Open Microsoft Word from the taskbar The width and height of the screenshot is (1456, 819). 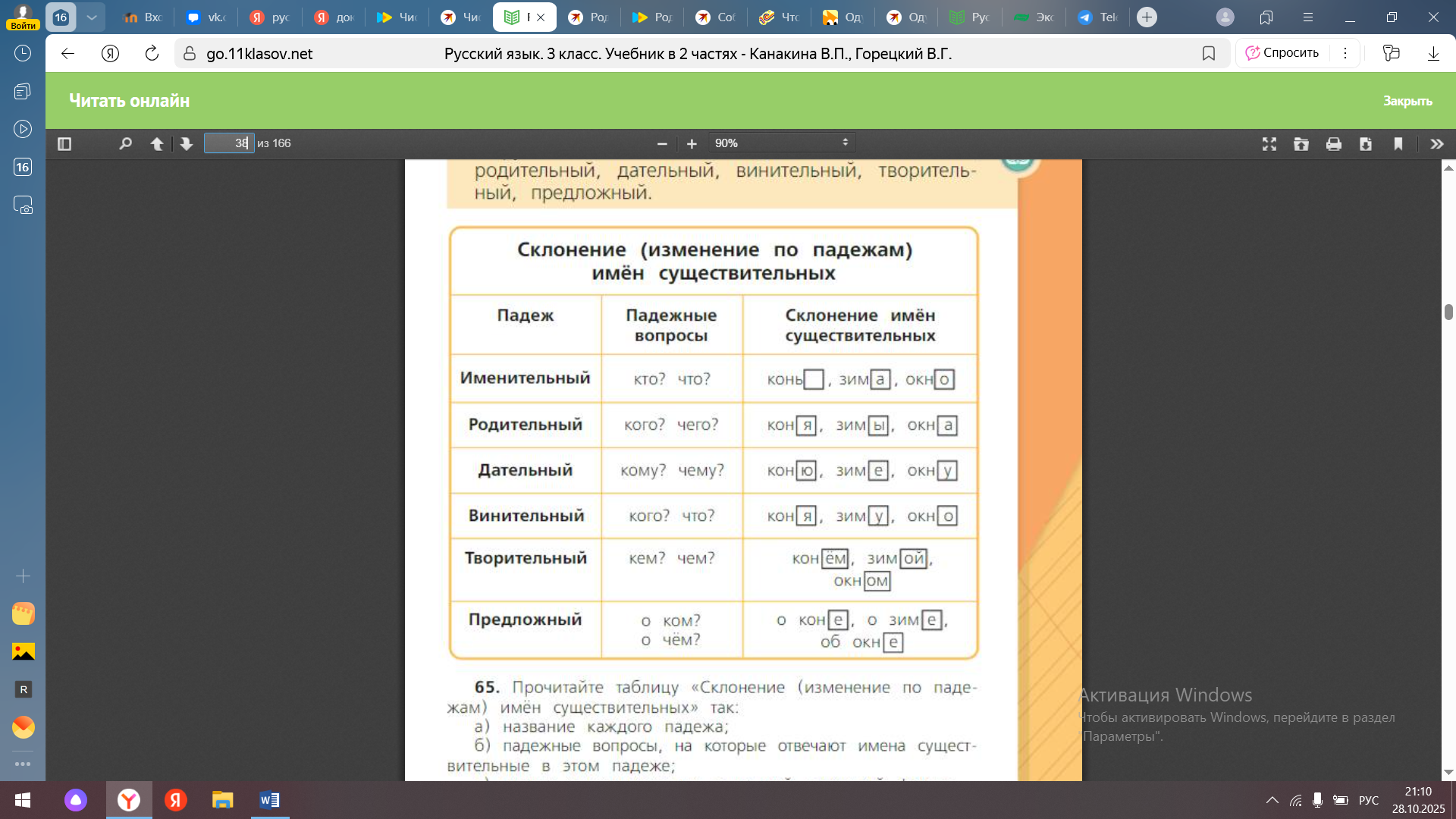point(269,800)
